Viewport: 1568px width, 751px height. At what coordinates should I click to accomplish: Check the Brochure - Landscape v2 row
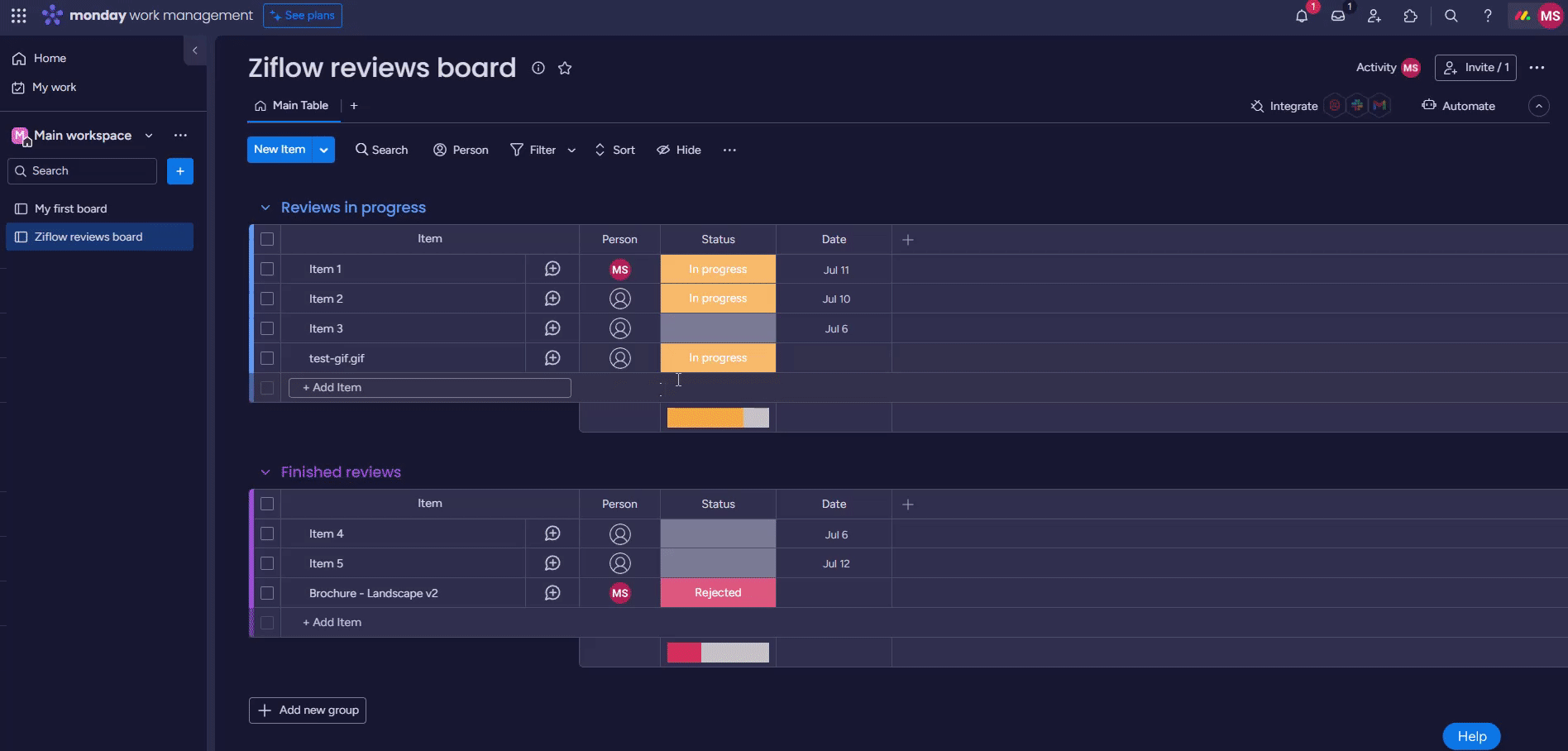point(267,593)
